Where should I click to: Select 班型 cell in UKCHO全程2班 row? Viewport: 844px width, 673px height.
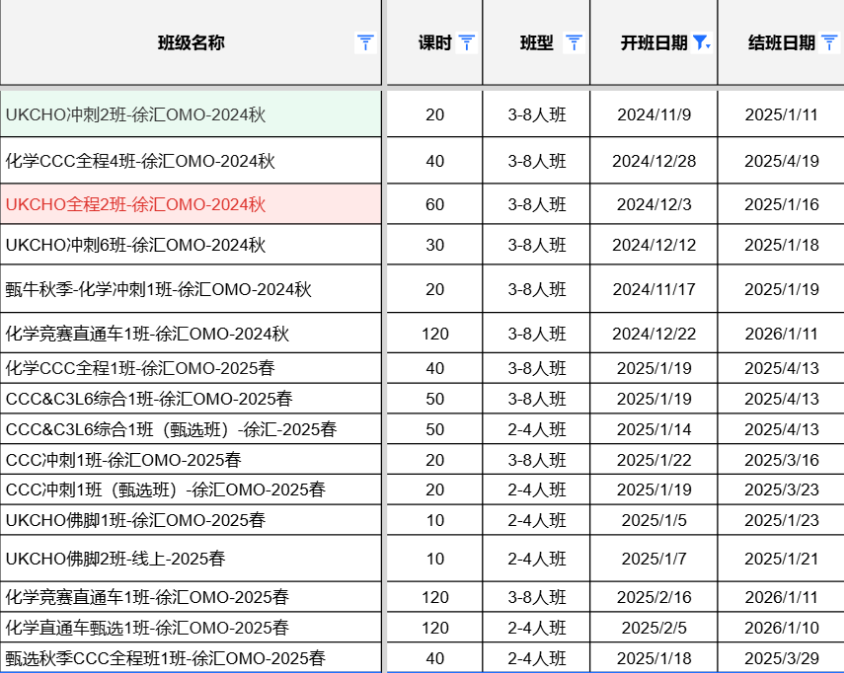click(x=536, y=204)
